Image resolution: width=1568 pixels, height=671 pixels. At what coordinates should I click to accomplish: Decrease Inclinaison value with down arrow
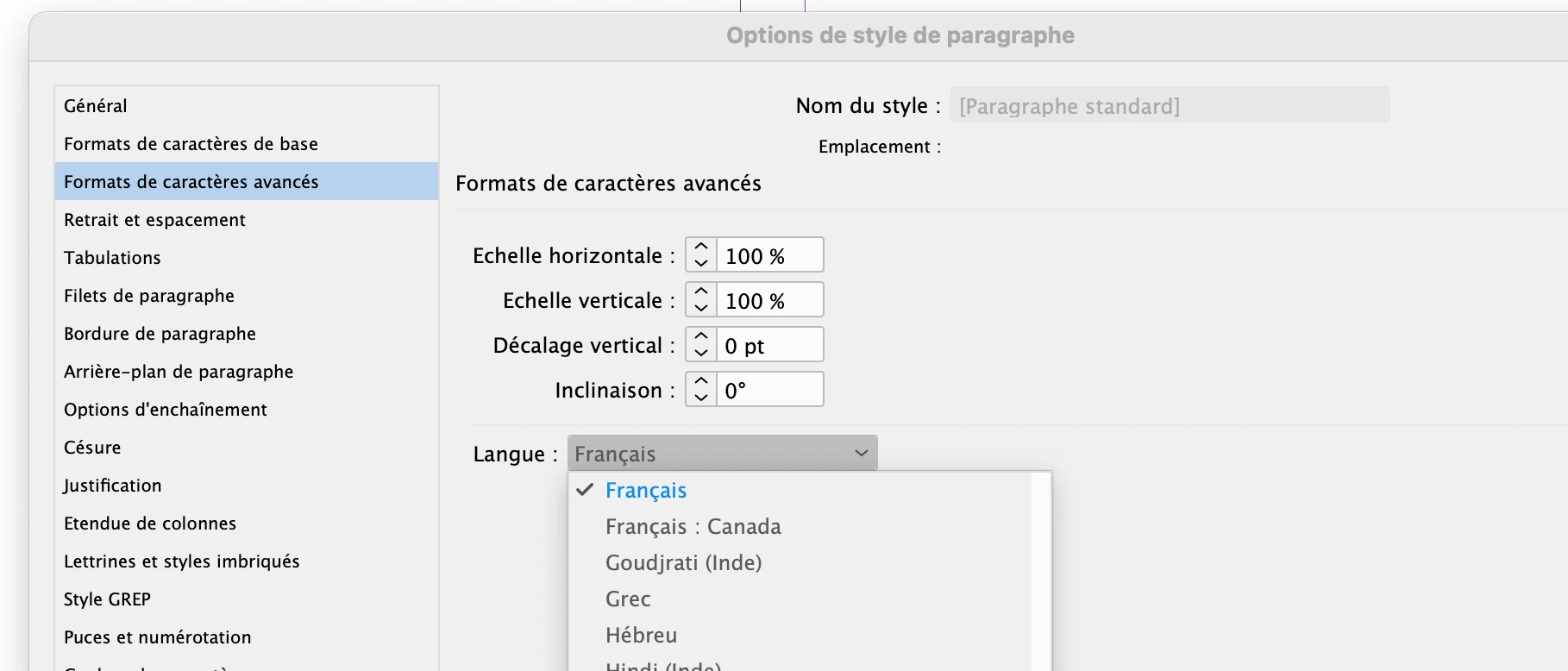(x=701, y=398)
